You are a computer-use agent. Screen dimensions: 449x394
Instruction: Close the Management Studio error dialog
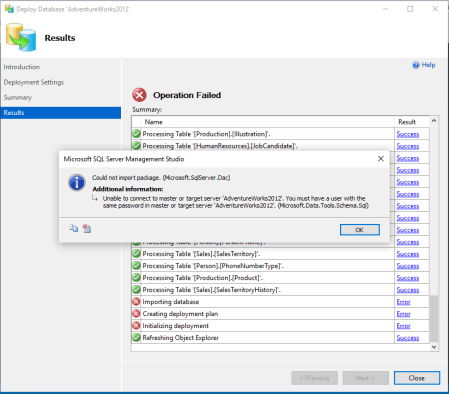(381, 159)
